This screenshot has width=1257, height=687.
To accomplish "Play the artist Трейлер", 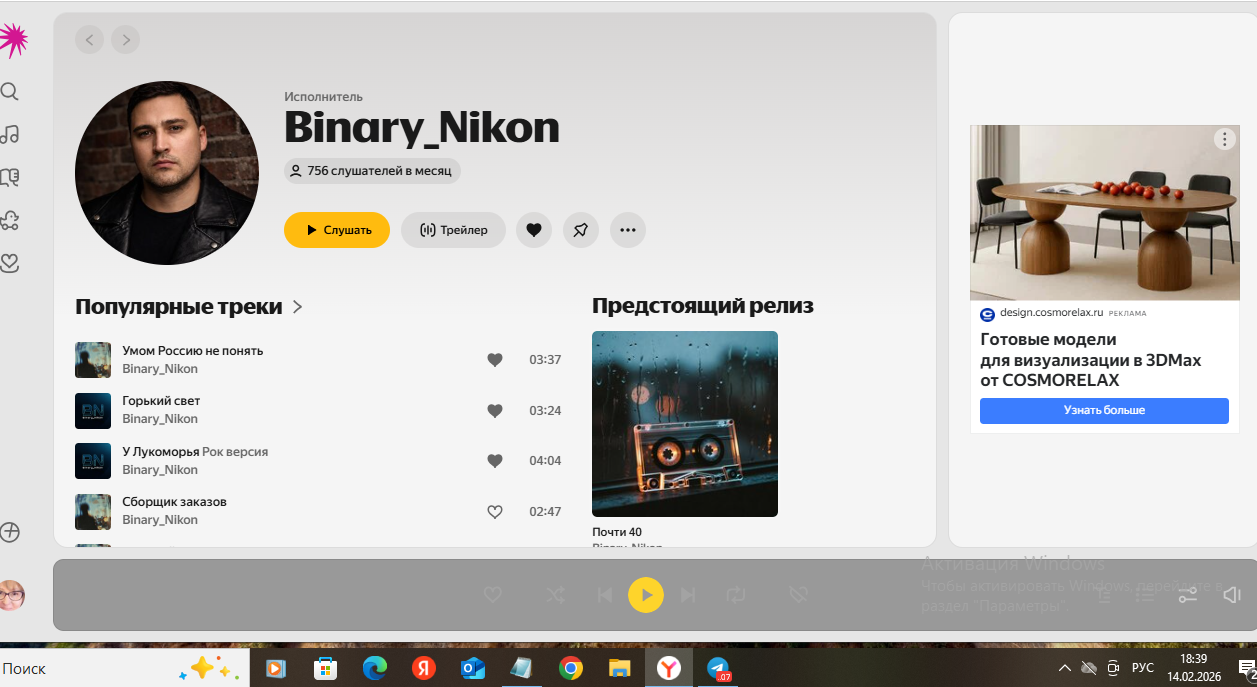I will click(x=453, y=230).
